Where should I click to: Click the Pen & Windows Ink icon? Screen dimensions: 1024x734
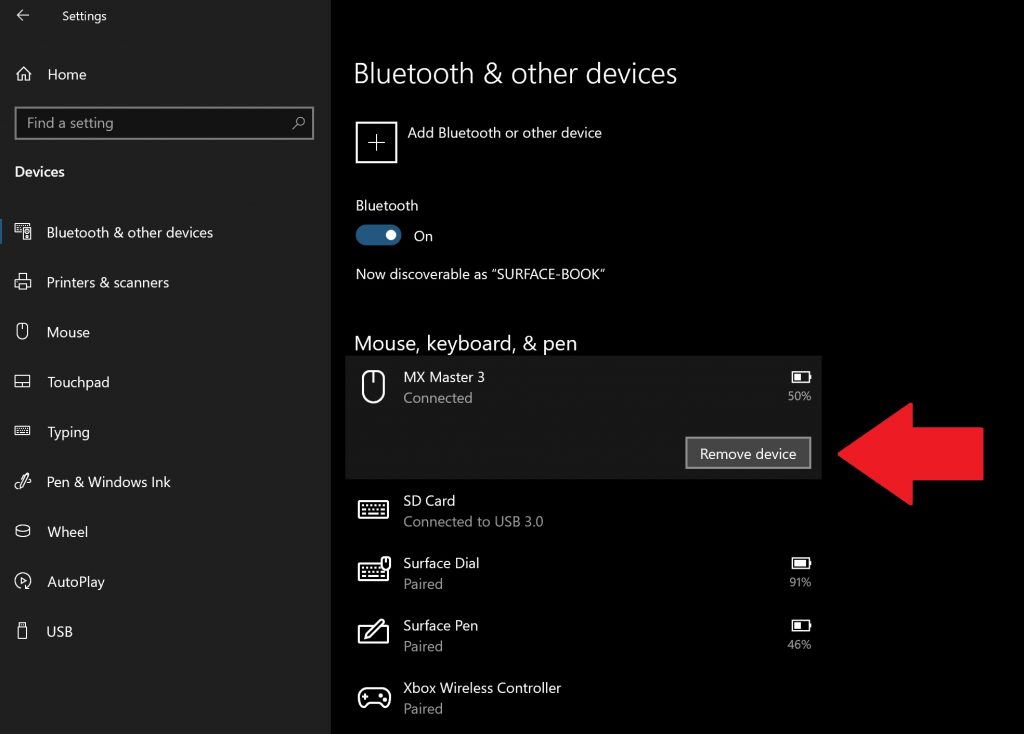coord(23,481)
